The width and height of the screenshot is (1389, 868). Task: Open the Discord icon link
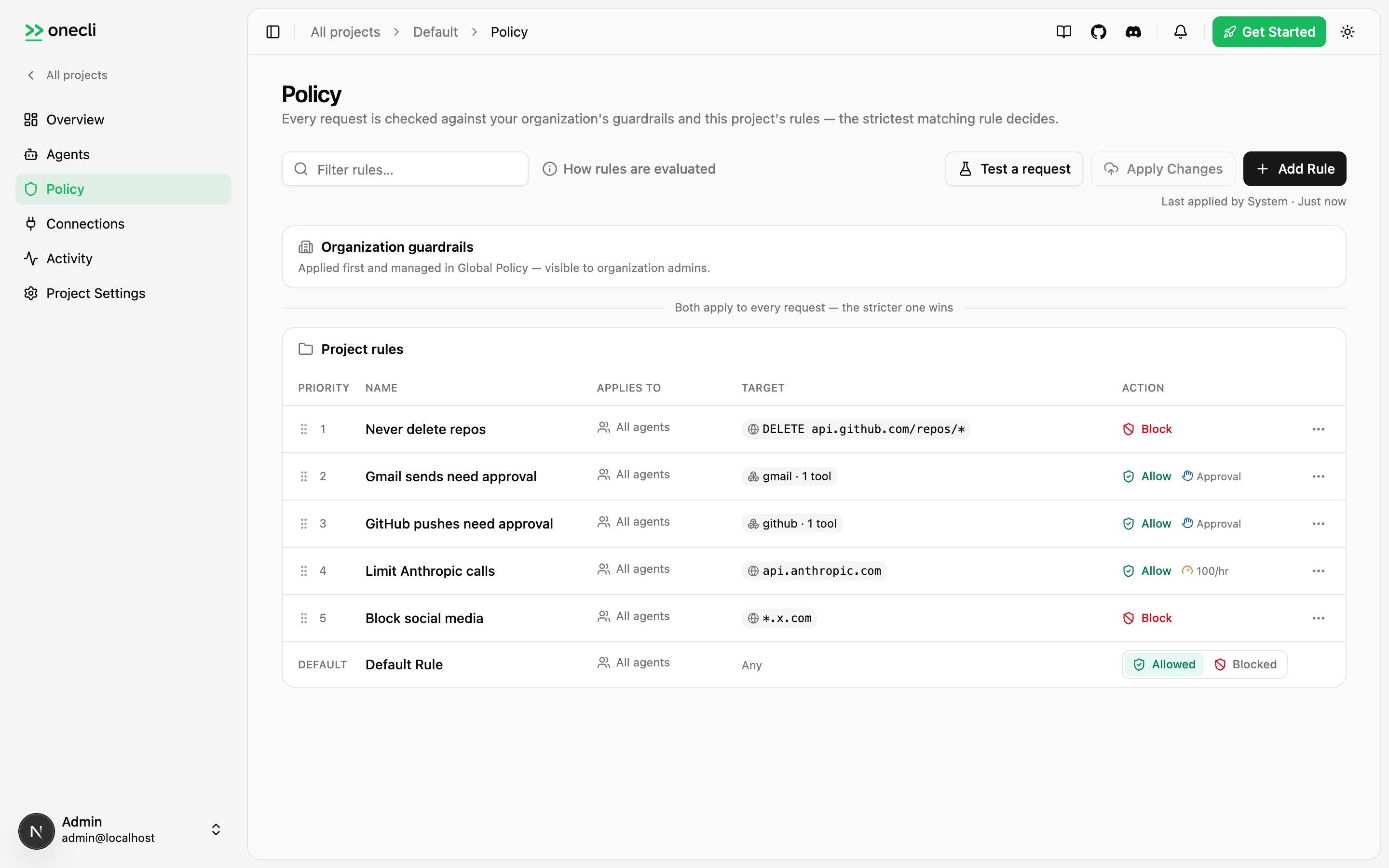(x=1133, y=32)
